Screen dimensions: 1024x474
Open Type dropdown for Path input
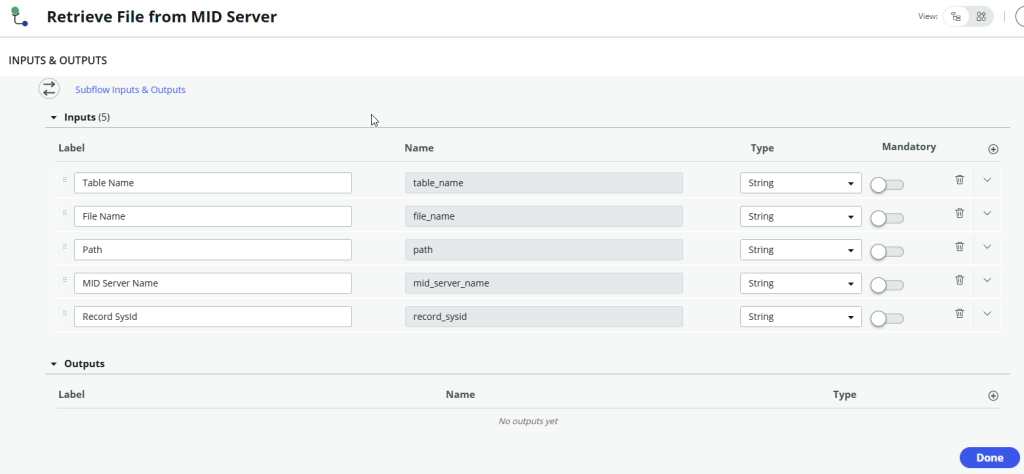tap(800, 250)
